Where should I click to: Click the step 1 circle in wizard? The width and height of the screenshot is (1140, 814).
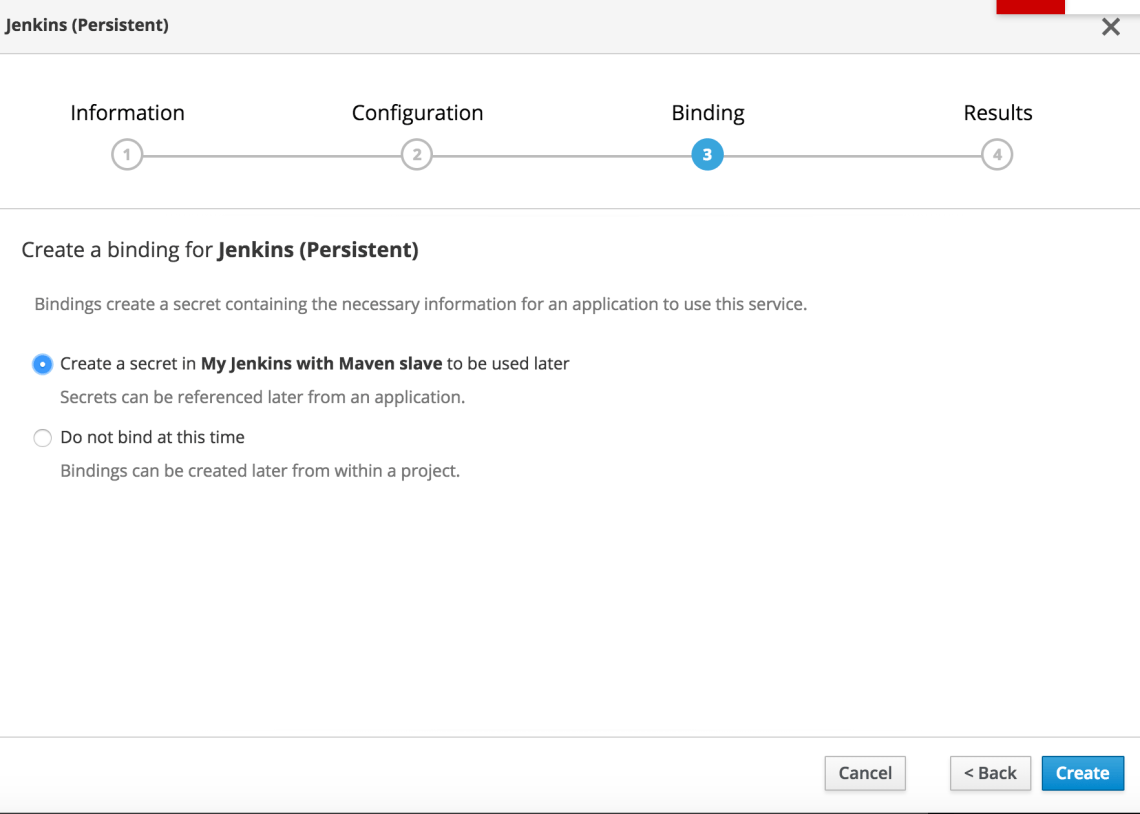click(127, 155)
